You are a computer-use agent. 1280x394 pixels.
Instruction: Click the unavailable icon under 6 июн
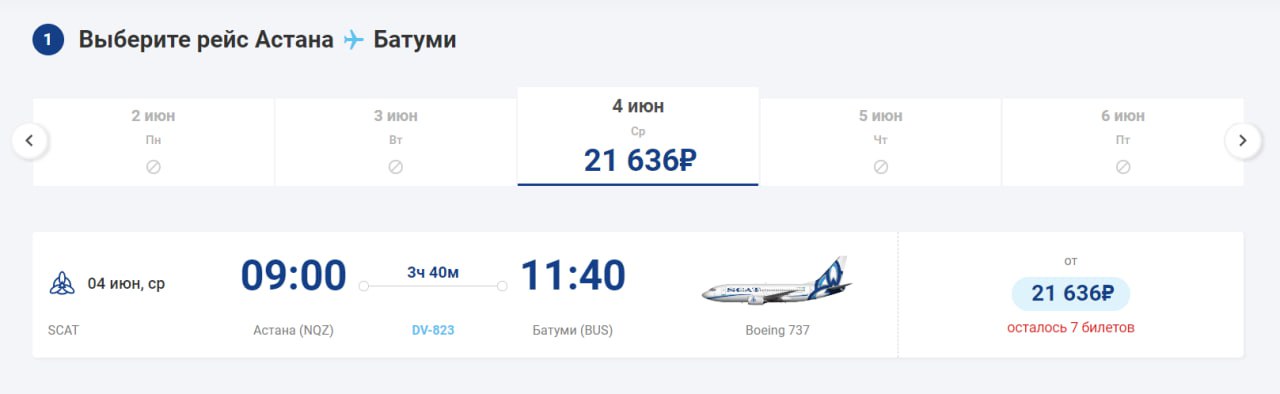pos(1122,167)
